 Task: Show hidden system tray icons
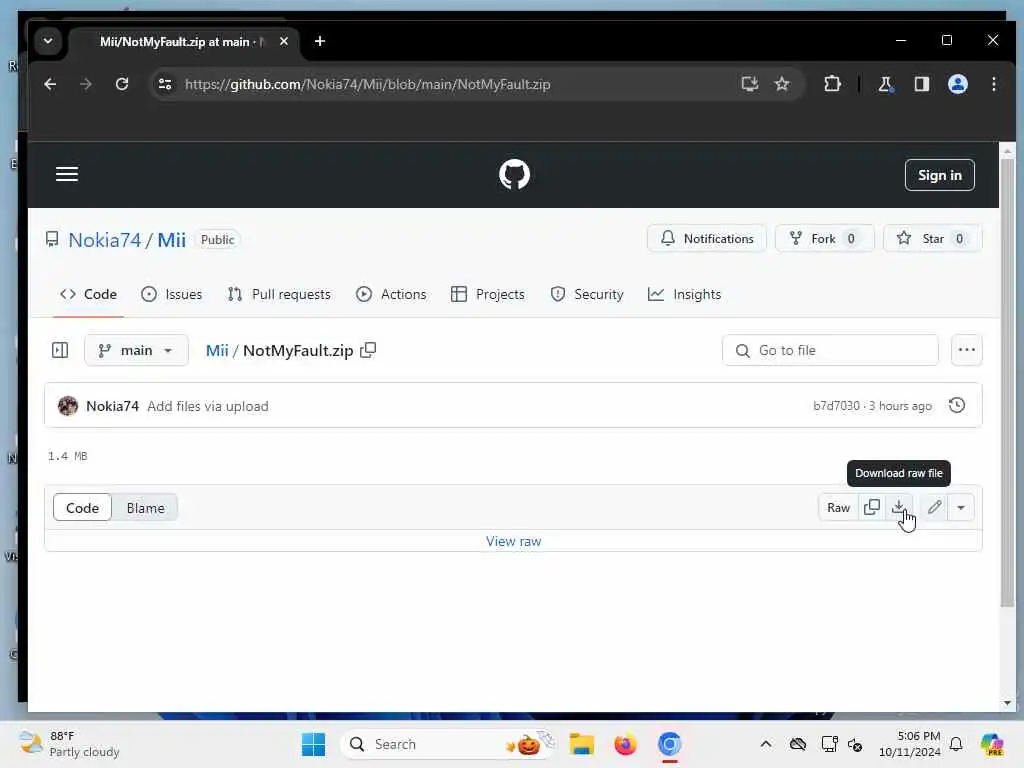click(765, 744)
